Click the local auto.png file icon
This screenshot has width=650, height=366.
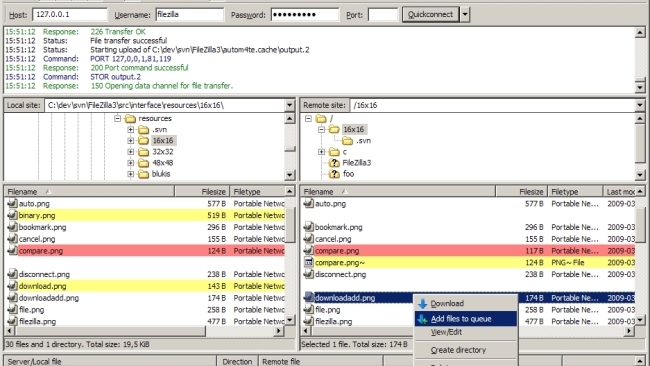pos(12,204)
